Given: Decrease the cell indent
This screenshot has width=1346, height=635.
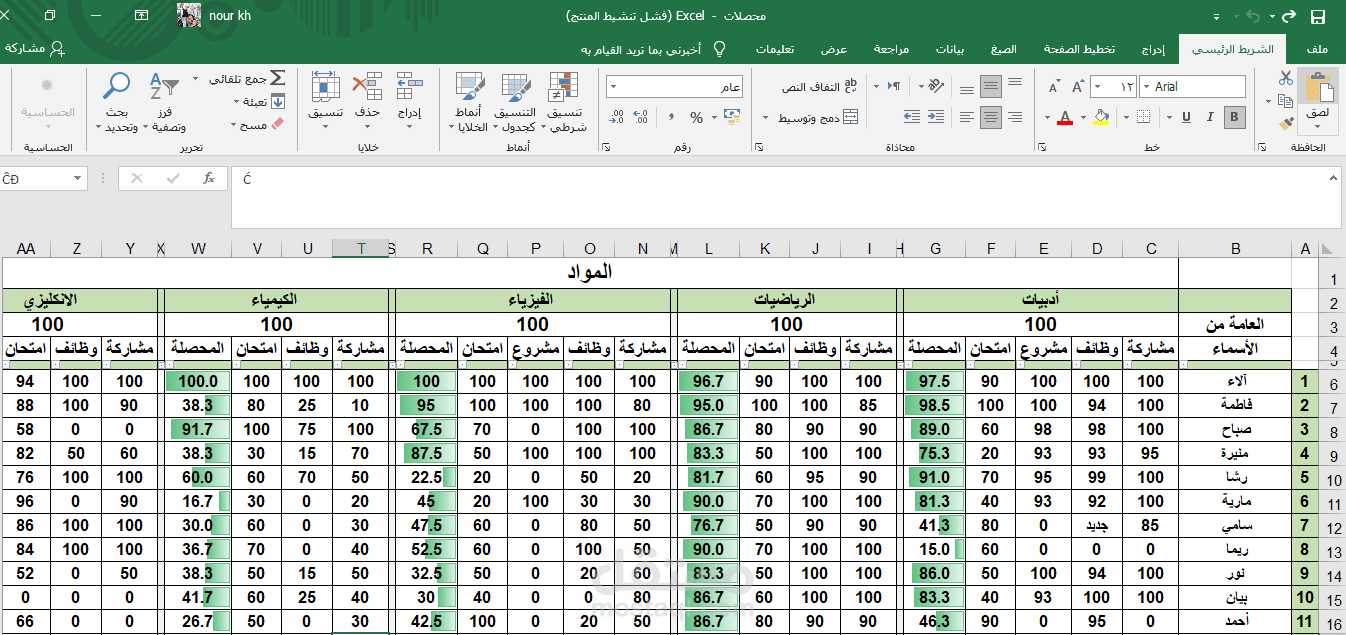Looking at the screenshot, I should coord(937,118).
